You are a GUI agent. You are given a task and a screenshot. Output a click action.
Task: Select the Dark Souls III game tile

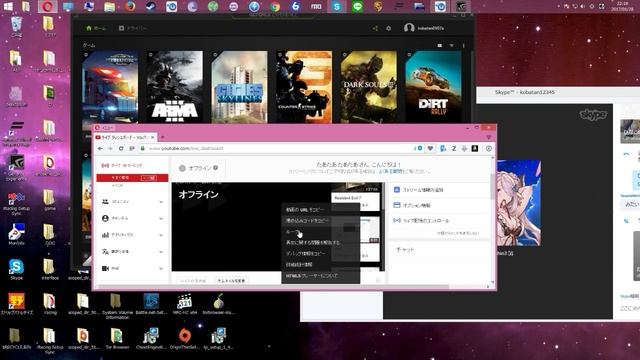pyautogui.click(x=369, y=87)
